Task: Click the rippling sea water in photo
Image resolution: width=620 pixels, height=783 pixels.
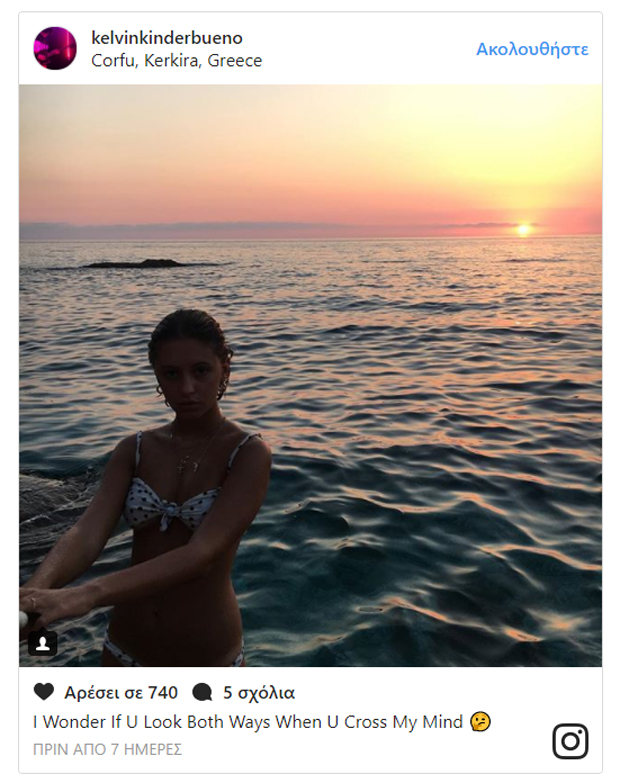Action: click(x=430, y=450)
